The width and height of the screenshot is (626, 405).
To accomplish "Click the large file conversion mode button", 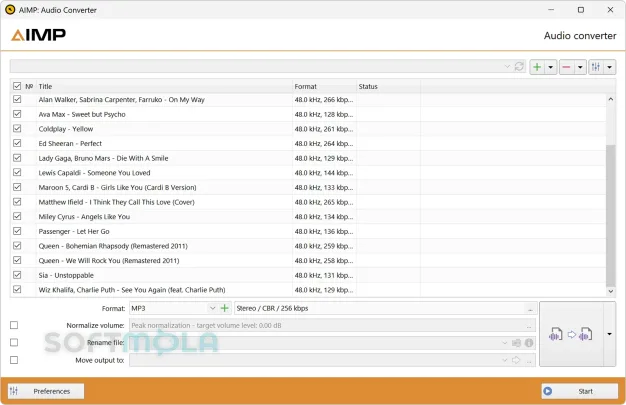I will (571, 334).
